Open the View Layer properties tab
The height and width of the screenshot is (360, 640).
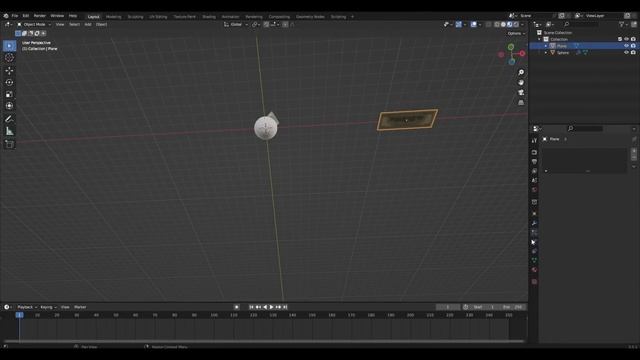pyautogui.click(x=534, y=171)
